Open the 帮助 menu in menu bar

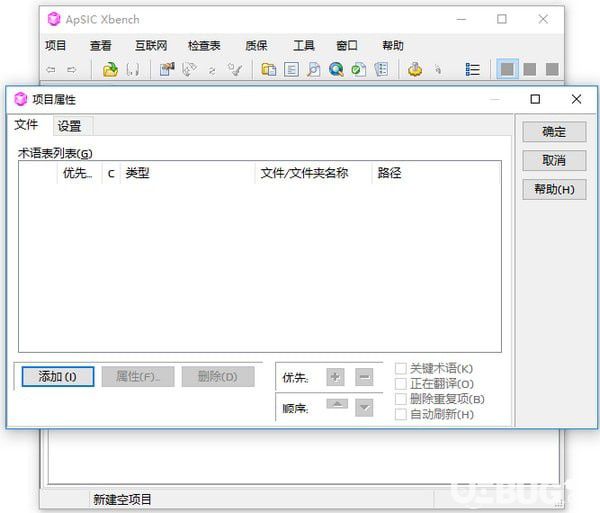(393, 46)
